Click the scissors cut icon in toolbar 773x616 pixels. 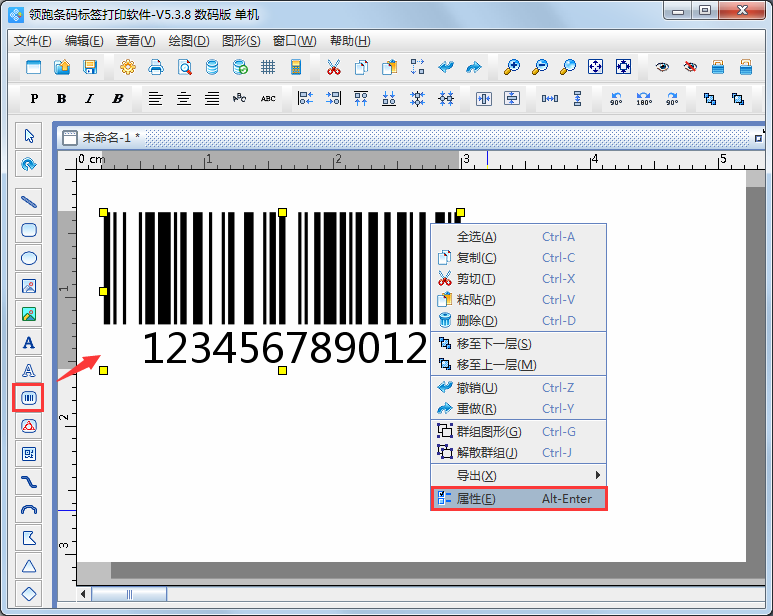[x=333, y=67]
